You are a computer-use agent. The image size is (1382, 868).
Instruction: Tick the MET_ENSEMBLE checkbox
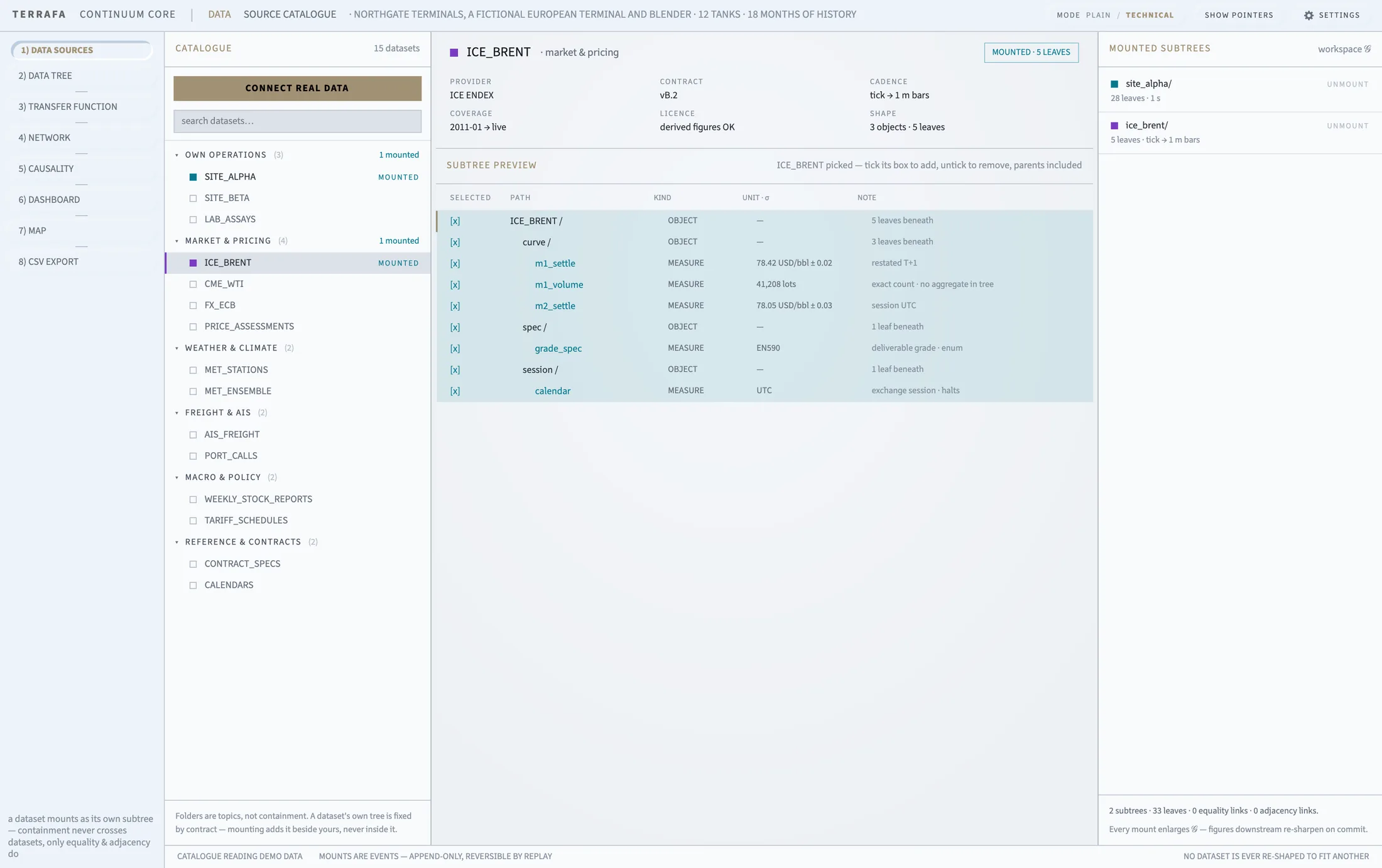click(193, 392)
